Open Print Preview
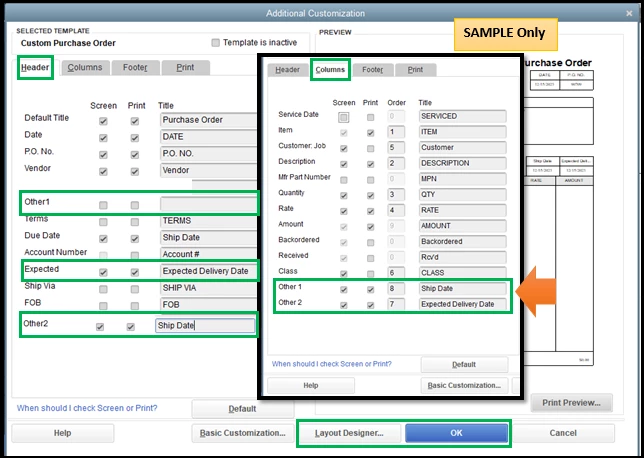Image resolution: width=644 pixels, height=458 pixels. point(571,403)
